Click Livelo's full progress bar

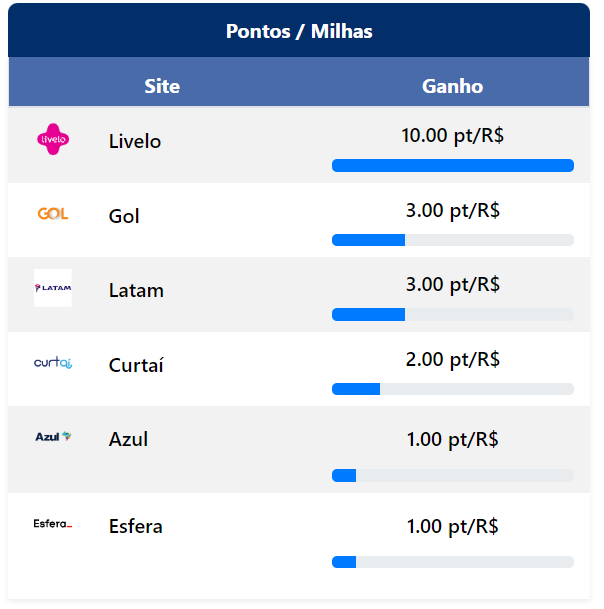tap(452, 165)
